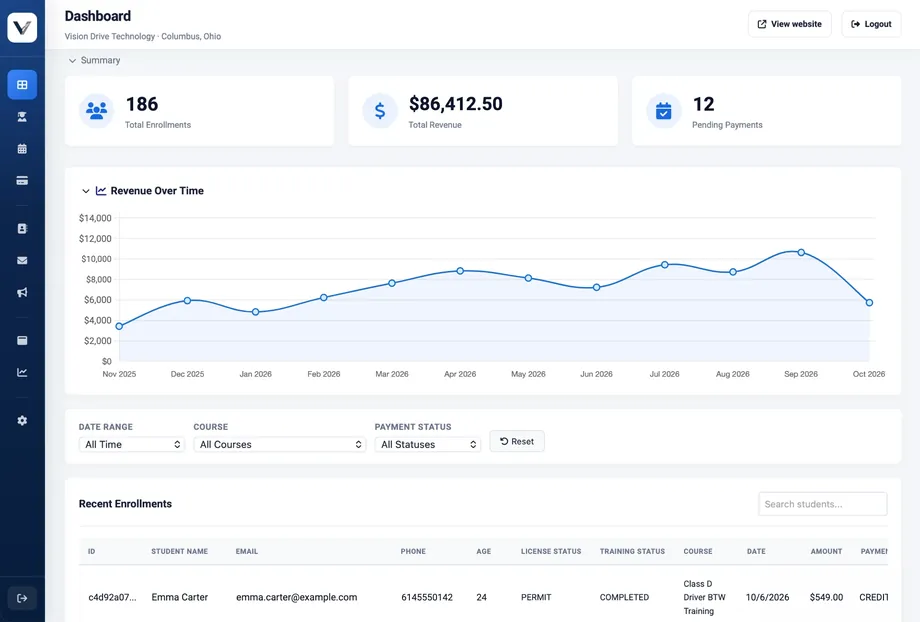This screenshot has height=622, width=920.
Task: Click the Jul 2026 chart data point
Action: 665,265
